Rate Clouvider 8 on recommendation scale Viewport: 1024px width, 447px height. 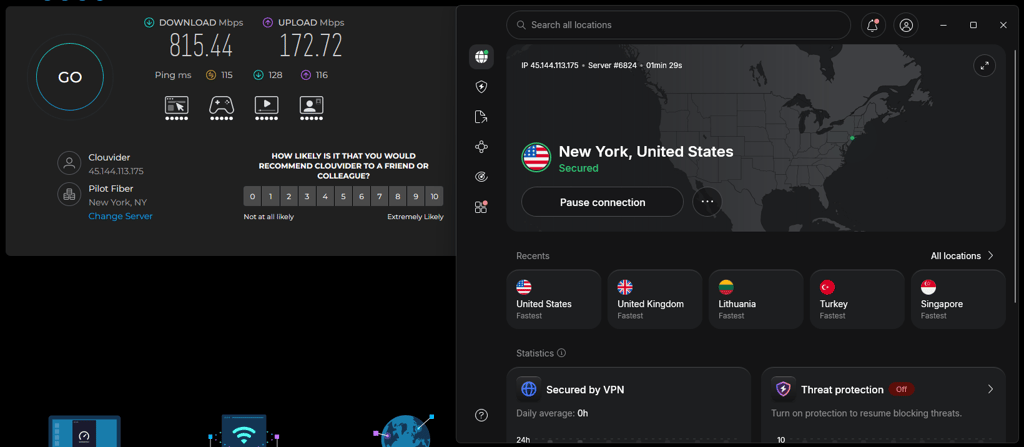[x=398, y=196]
